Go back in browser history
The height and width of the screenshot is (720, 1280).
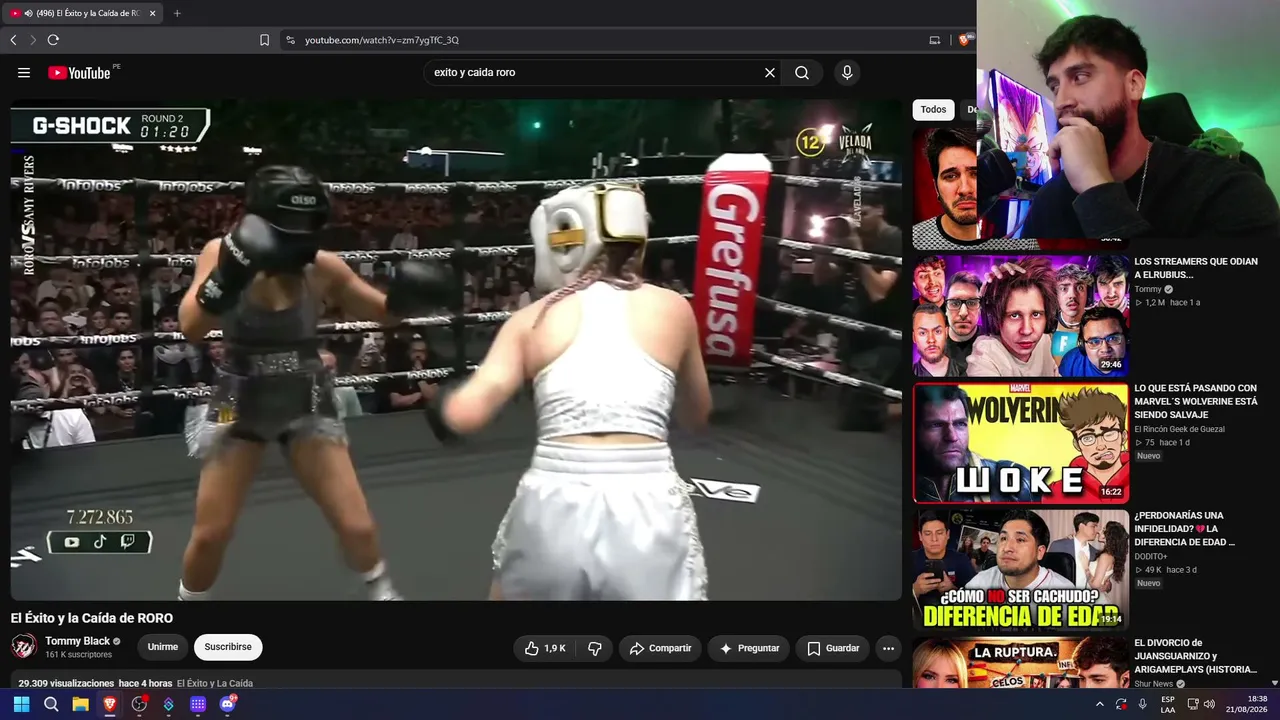tap(13, 40)
